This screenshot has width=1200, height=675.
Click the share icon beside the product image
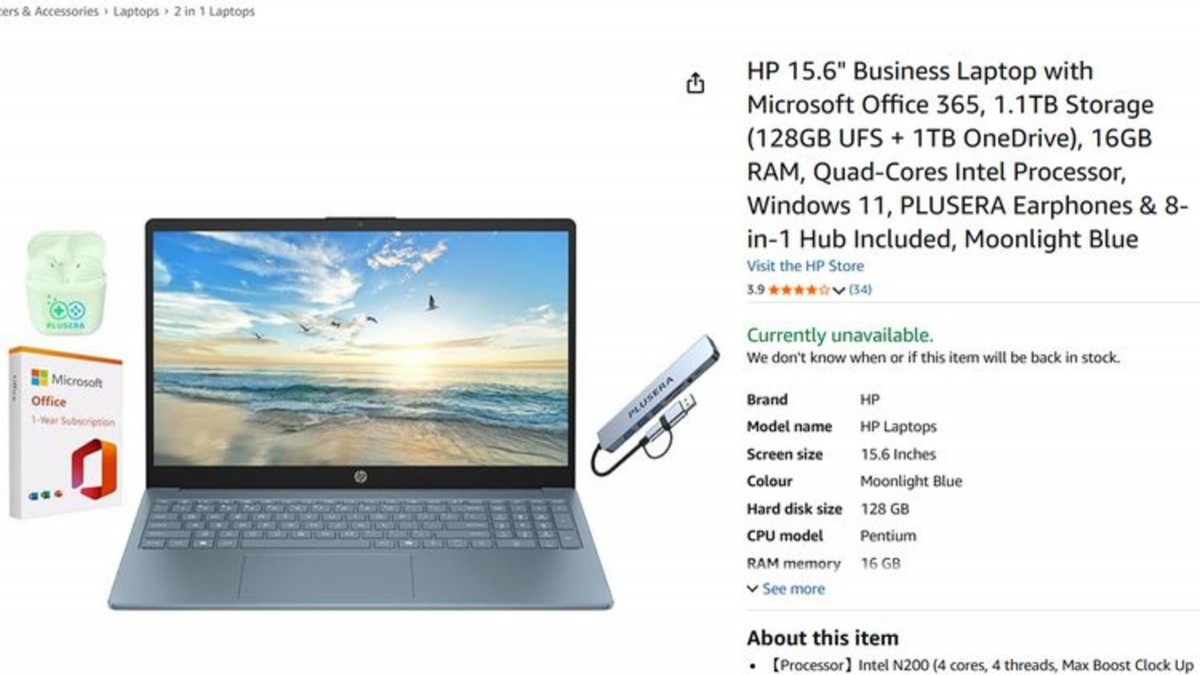click(x=696, y=84)
